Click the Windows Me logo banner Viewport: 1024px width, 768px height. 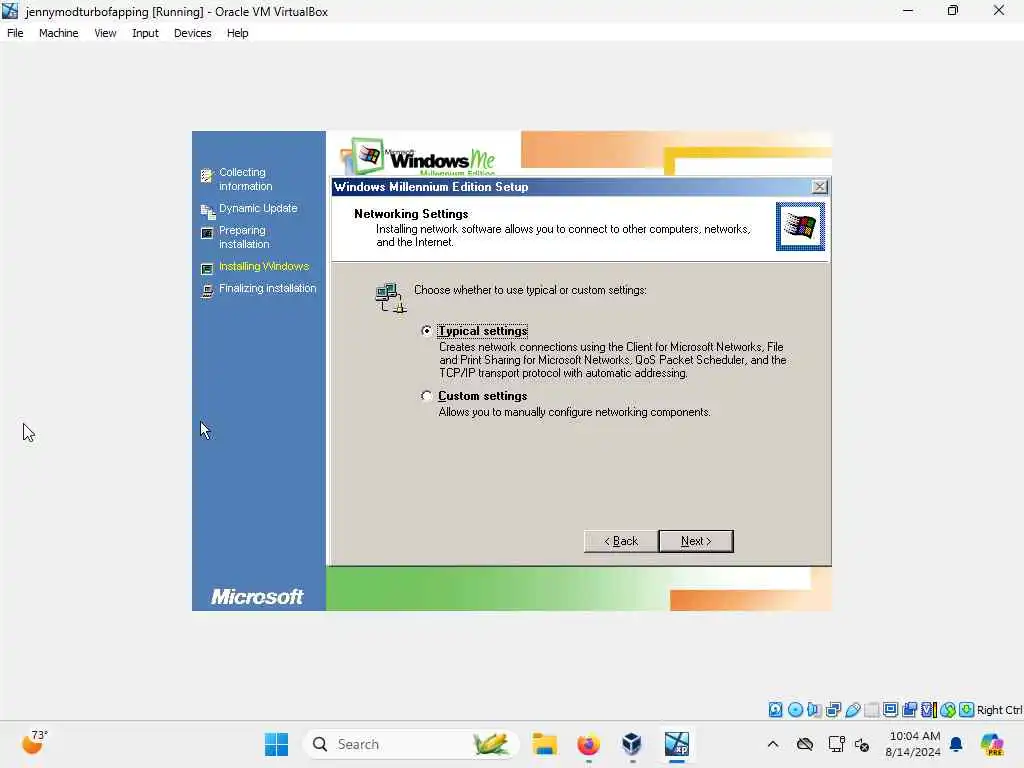[x=418, y=157]
